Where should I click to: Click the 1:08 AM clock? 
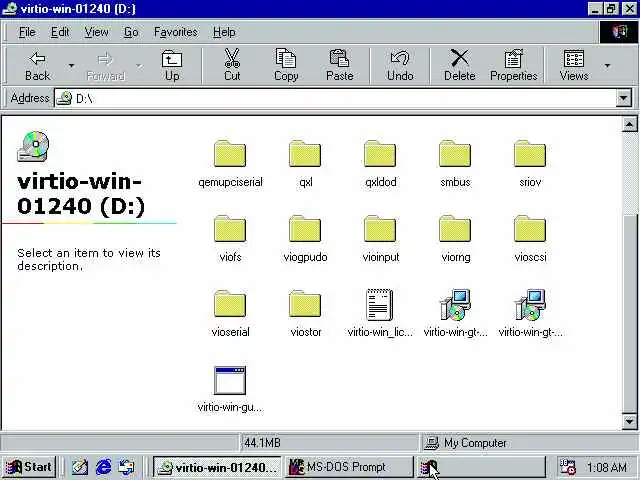607,467
